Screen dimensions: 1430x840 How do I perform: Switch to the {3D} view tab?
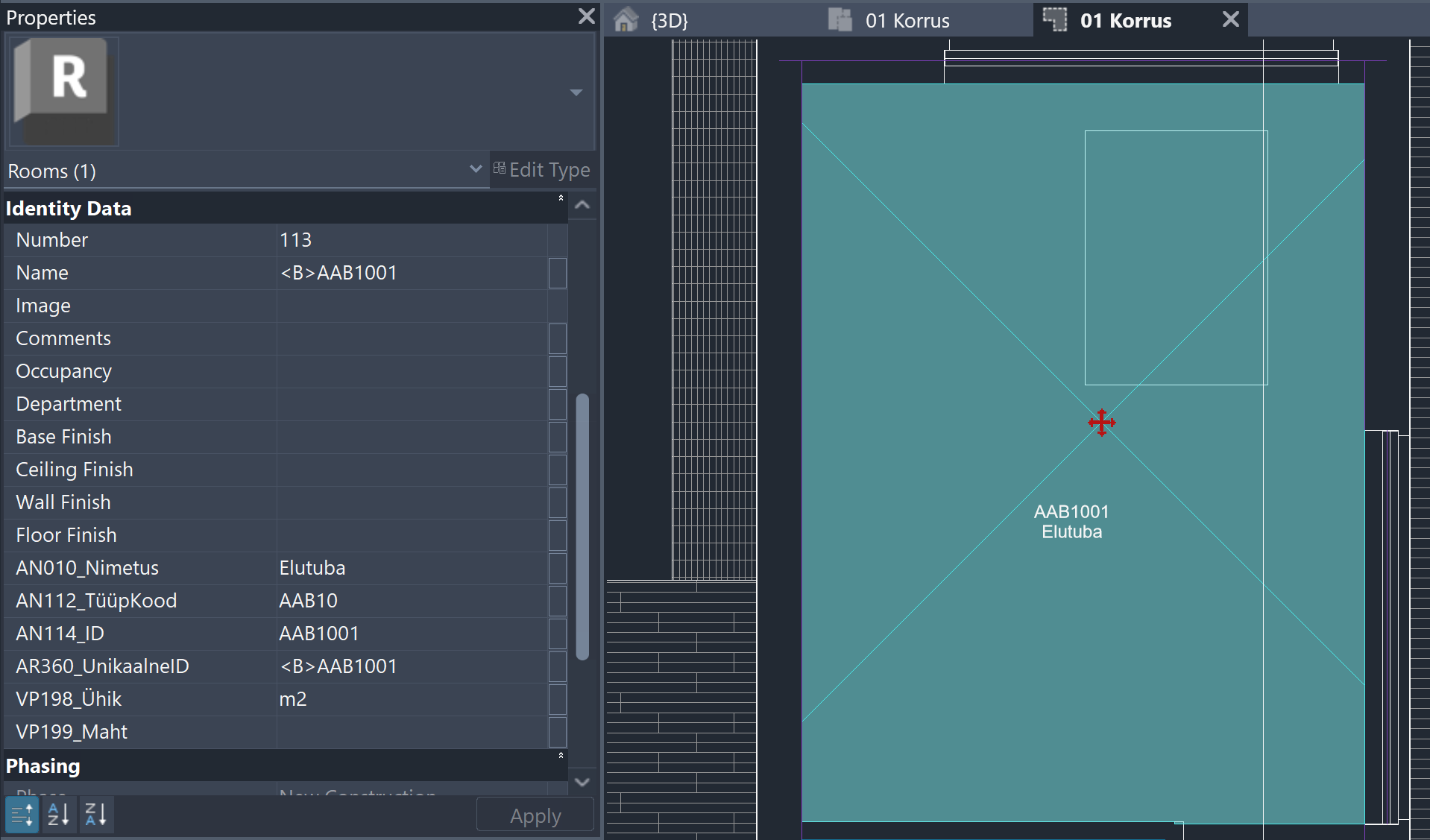point(669,21)
